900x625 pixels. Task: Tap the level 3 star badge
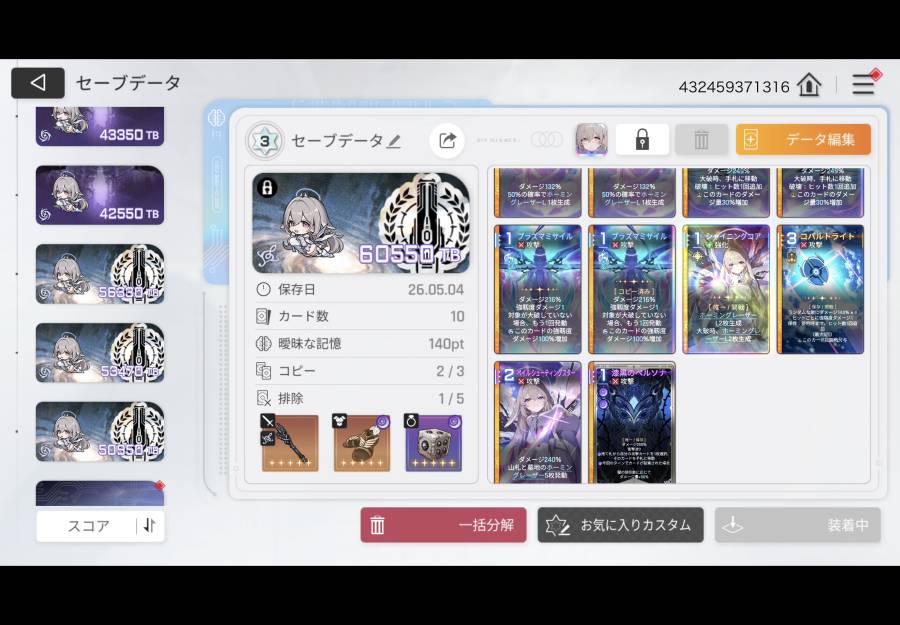(265, 141)
